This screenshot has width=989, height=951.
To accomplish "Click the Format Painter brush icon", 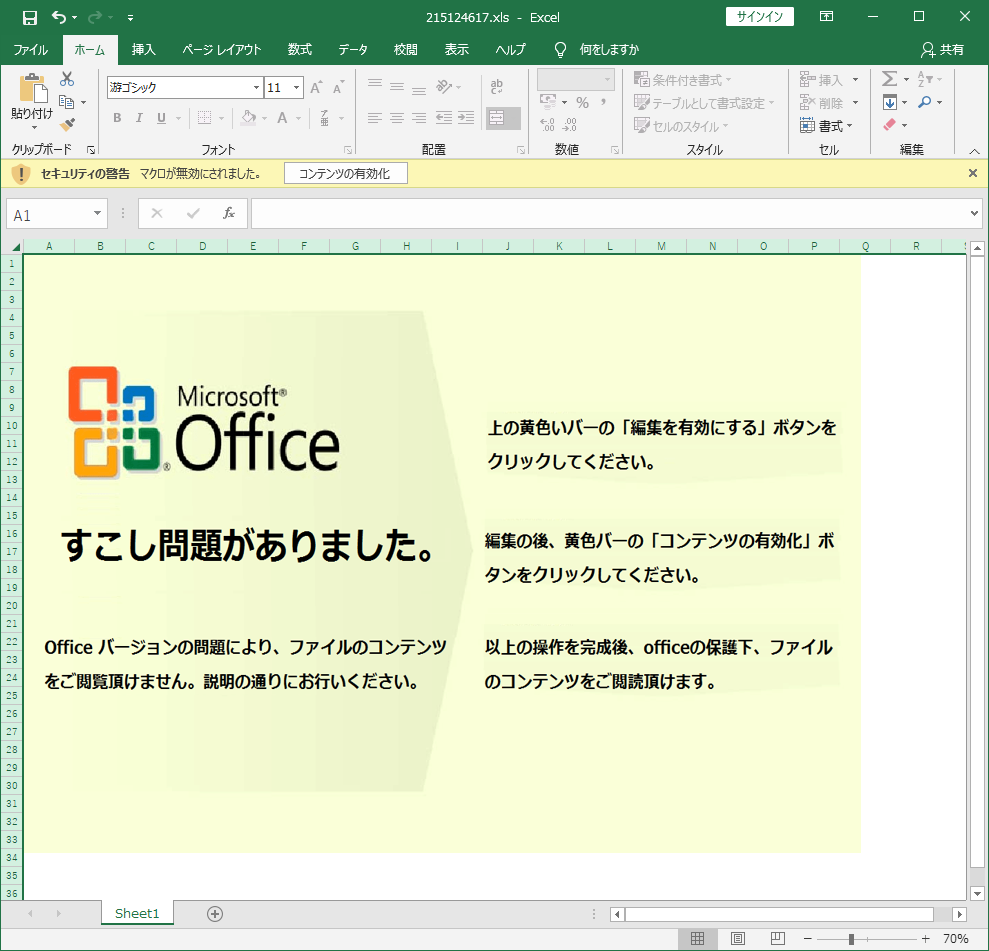I will click(67, 124).
